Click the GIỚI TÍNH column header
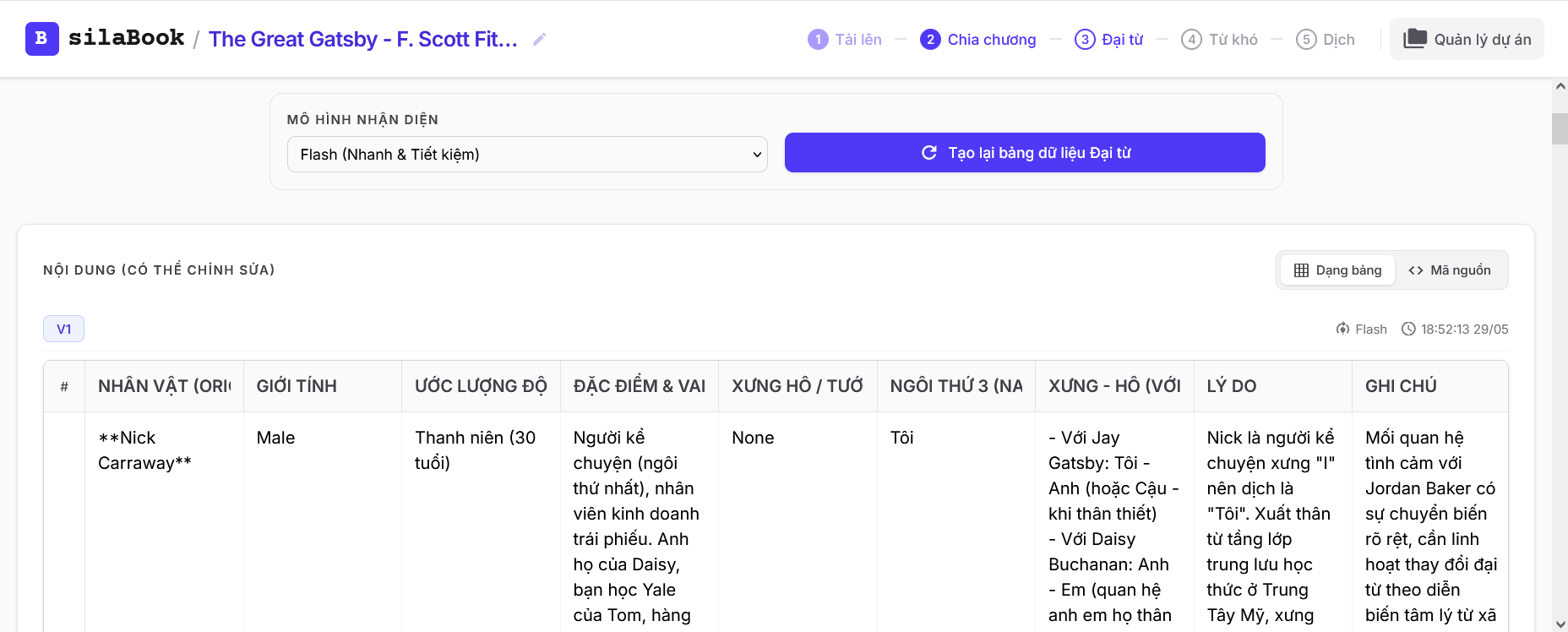 click(323, 386)
